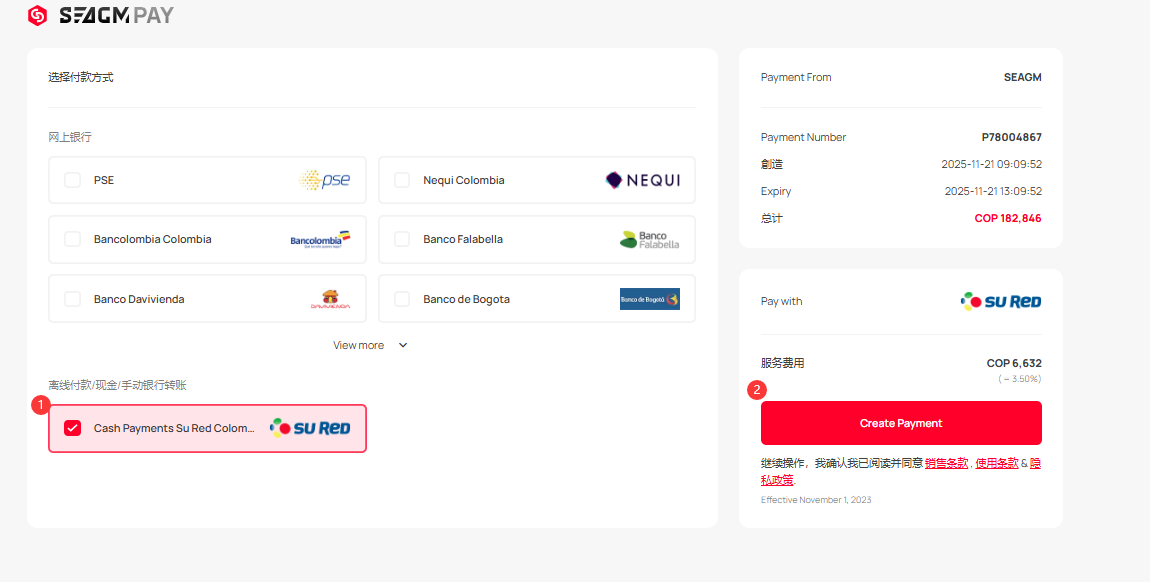Click the Banco de Bogota logo

pyautogui.click(x=649, y=299)
